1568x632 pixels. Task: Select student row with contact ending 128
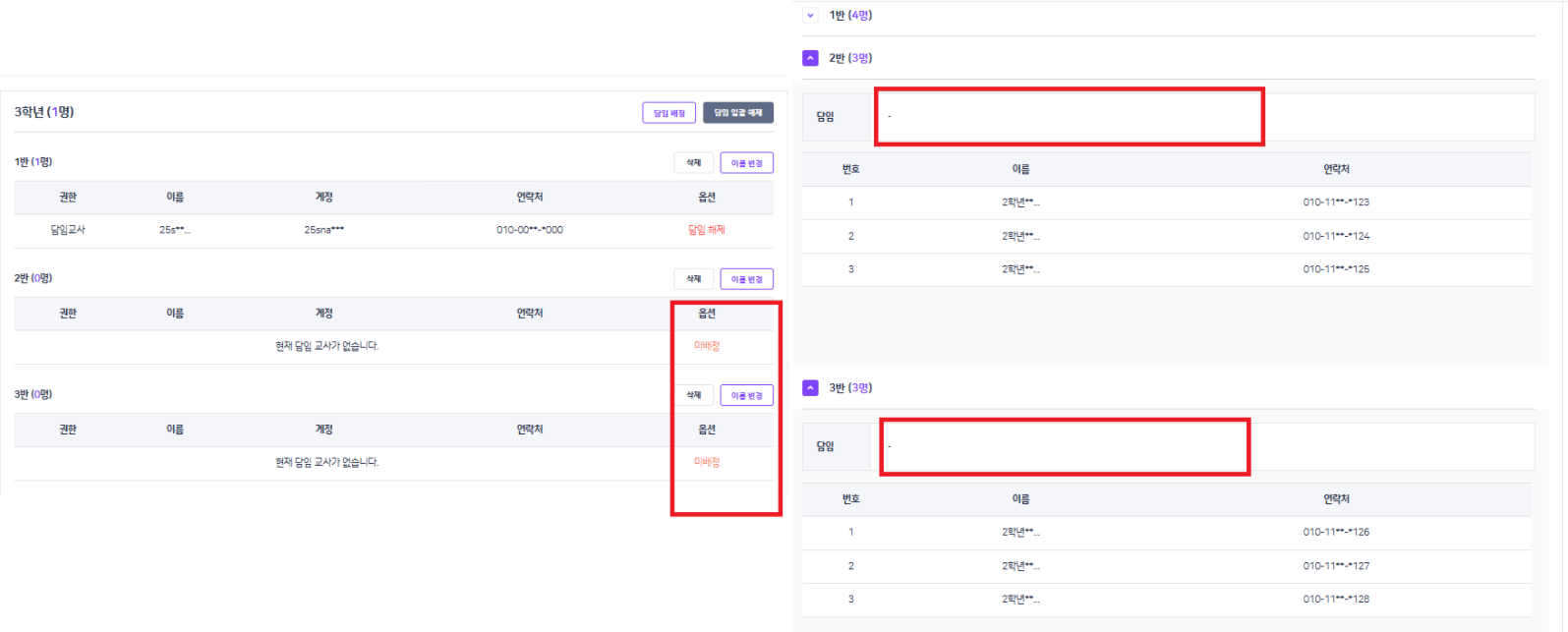pyautogui.click(x=1166, y=599)
